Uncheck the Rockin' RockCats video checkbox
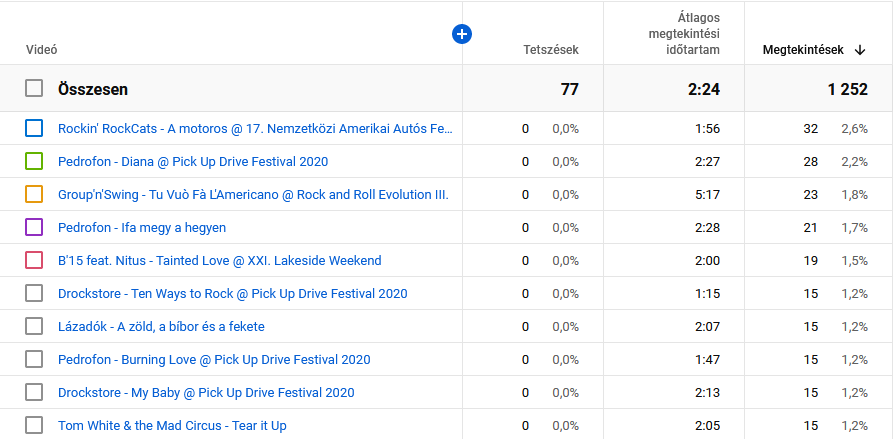This screenshot has width=893, height=439. click(x=34, y=128)
